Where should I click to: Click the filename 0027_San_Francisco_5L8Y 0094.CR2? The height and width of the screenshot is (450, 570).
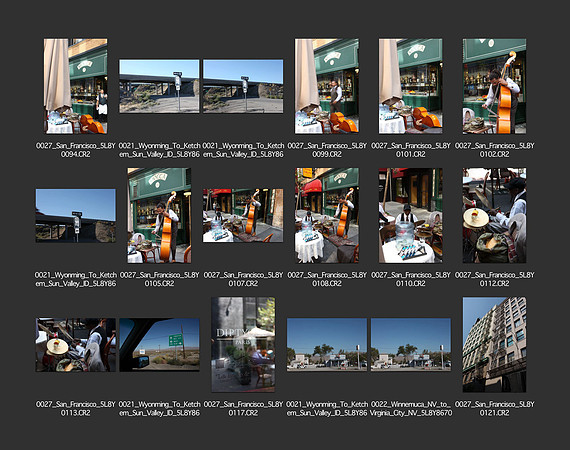[x=76, y=150]
